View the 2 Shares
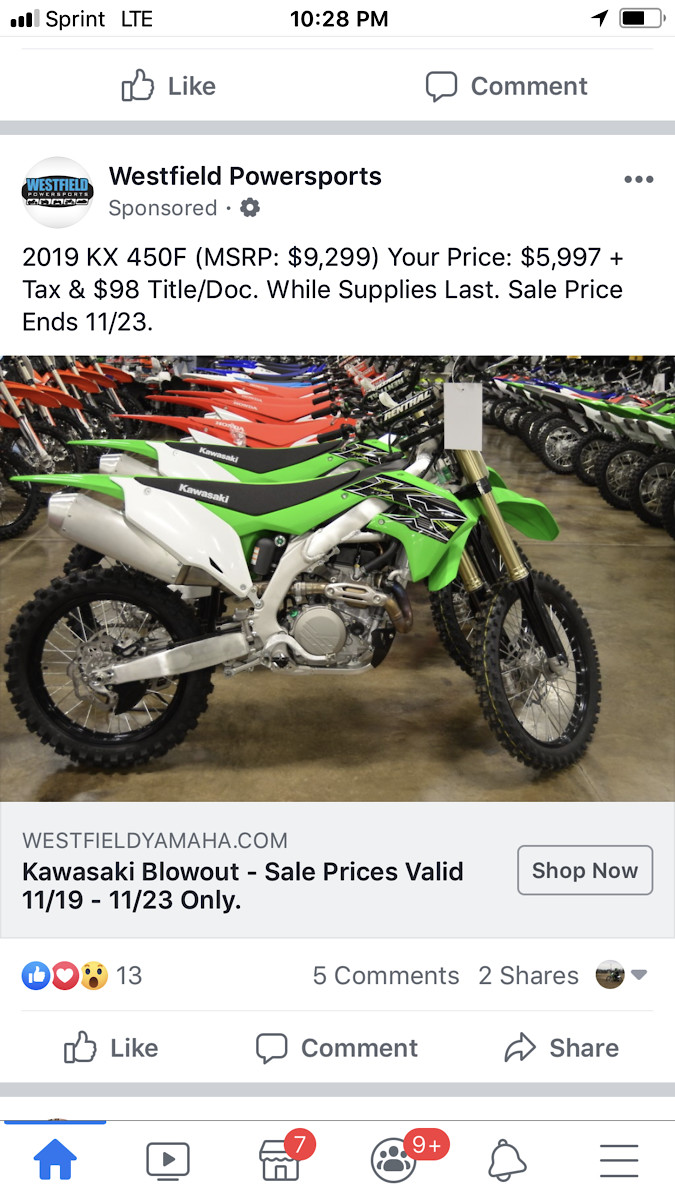The width and height of the screenshot is (675, 1200). coord(528,975)
